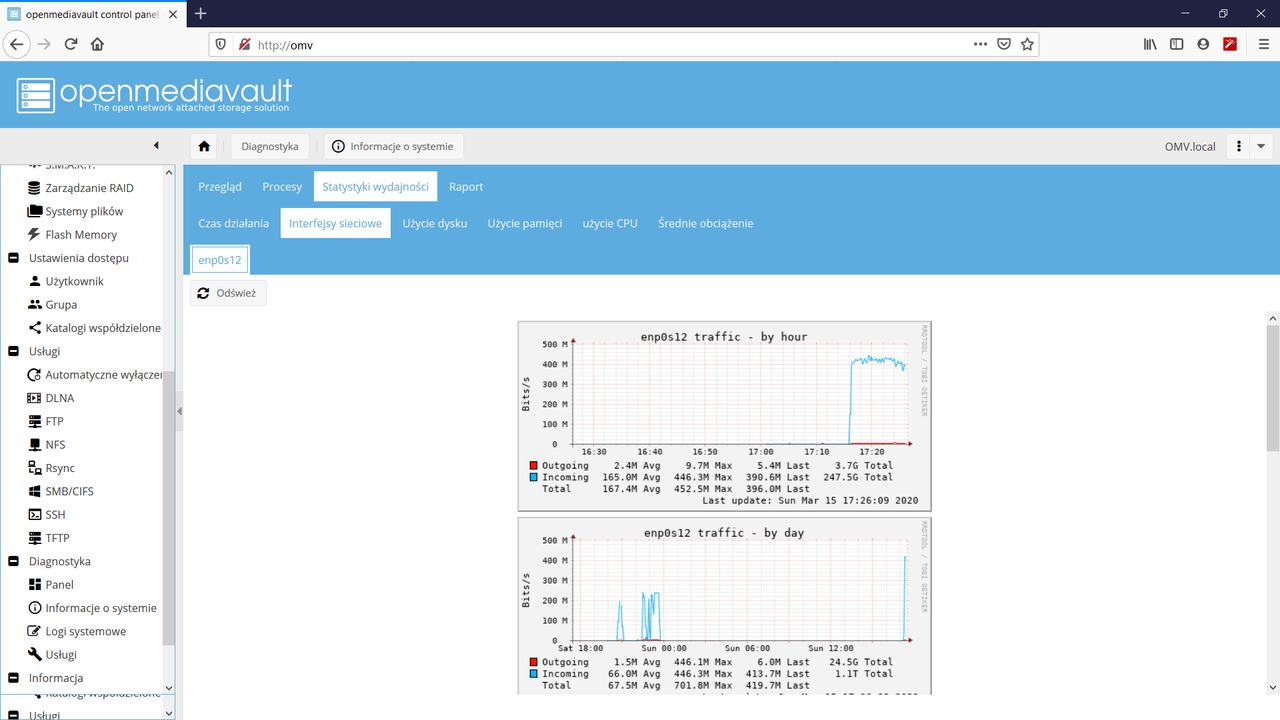This screenshot has width=1280, height=720.
Task: Open the three-dot user menu icon
Action: point(1239,146)
